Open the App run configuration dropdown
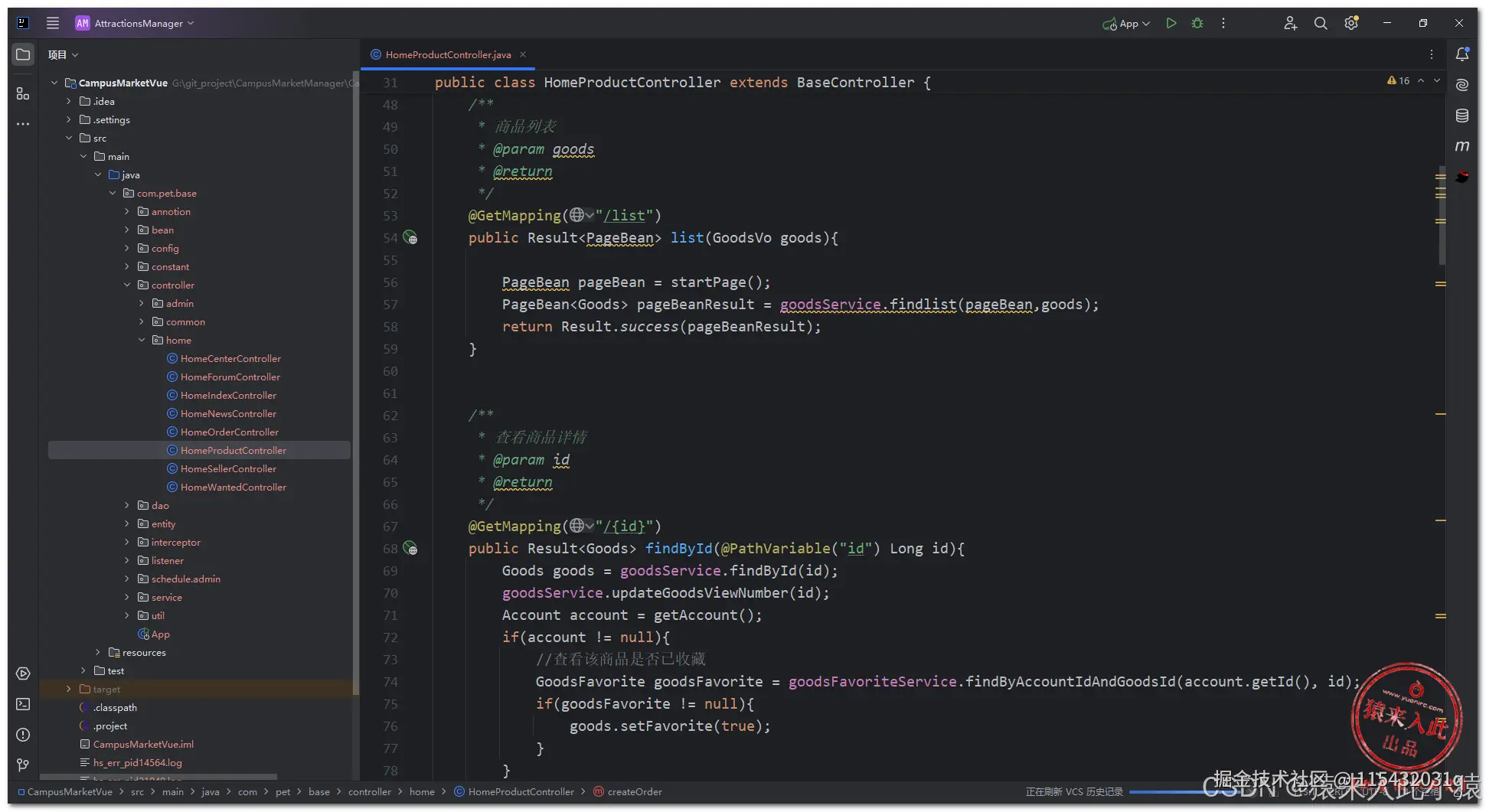The image size is (1486, 812). [1126, 24]
